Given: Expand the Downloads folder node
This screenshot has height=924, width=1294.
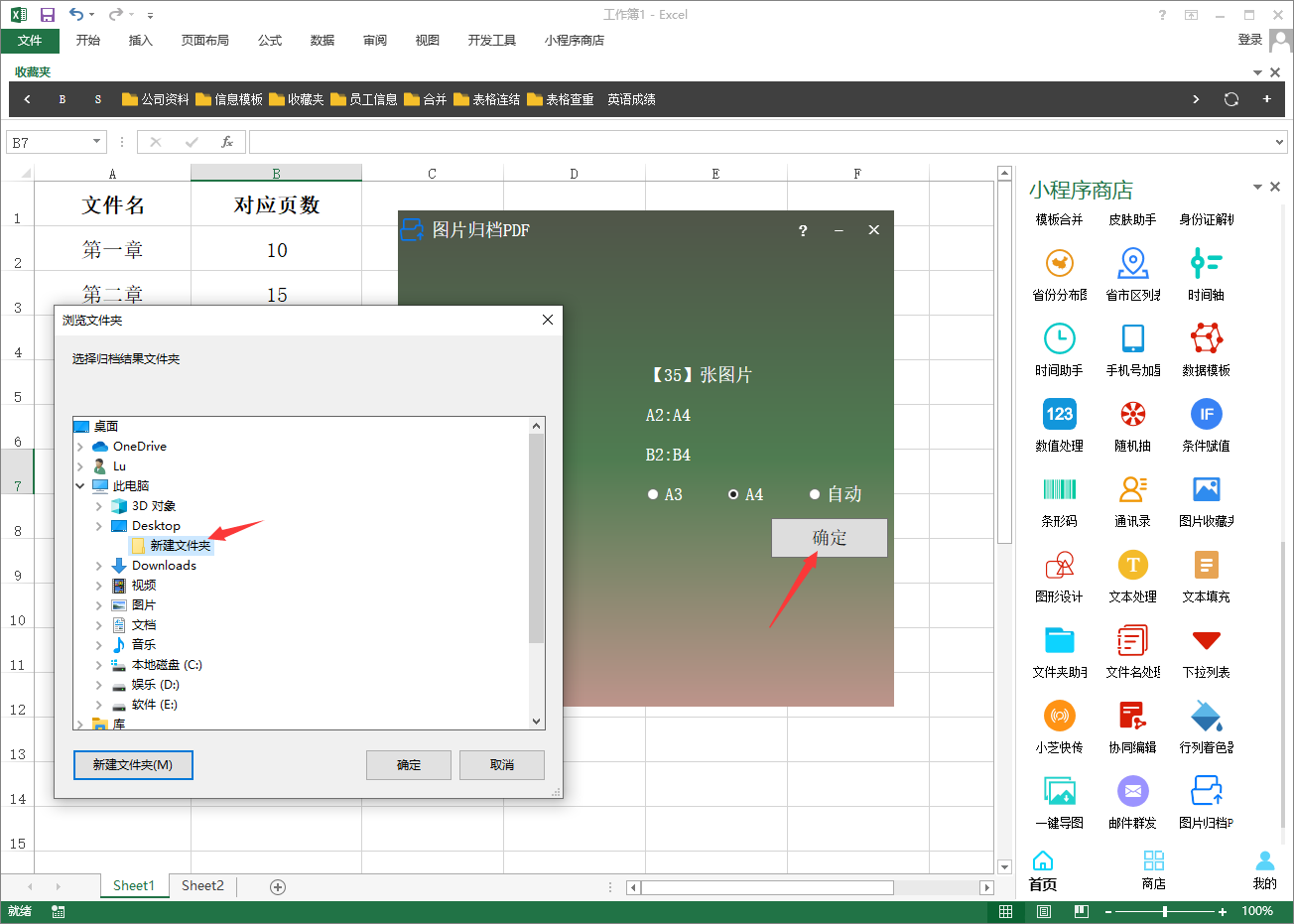Looking at the screenshot, I should 99,566.
